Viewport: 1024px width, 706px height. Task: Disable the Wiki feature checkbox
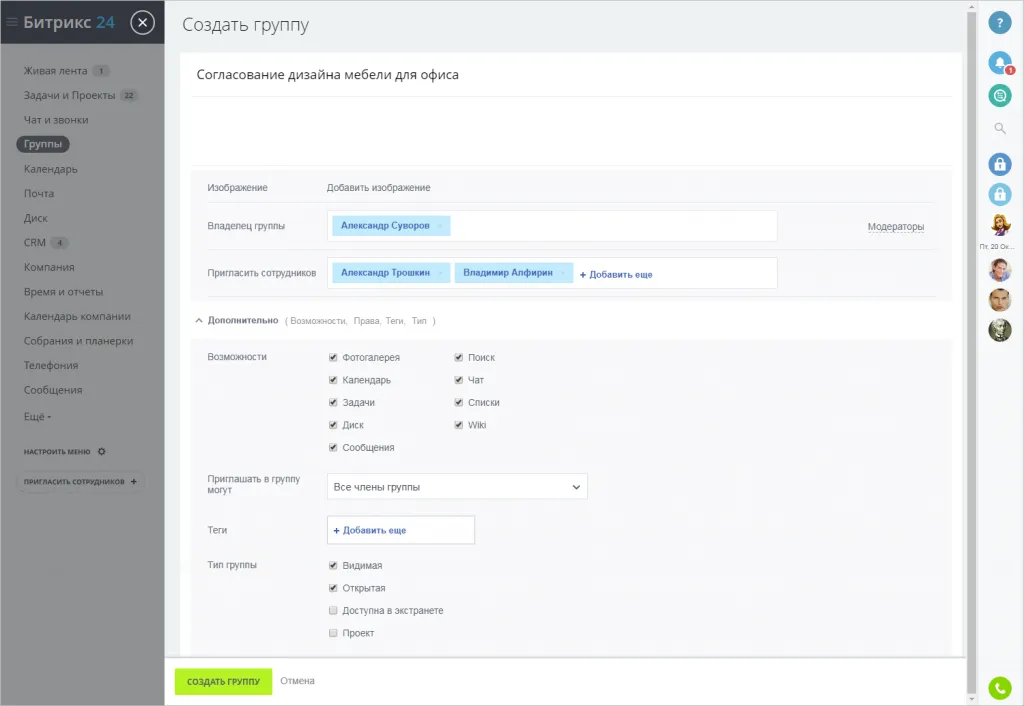(458, 425)
